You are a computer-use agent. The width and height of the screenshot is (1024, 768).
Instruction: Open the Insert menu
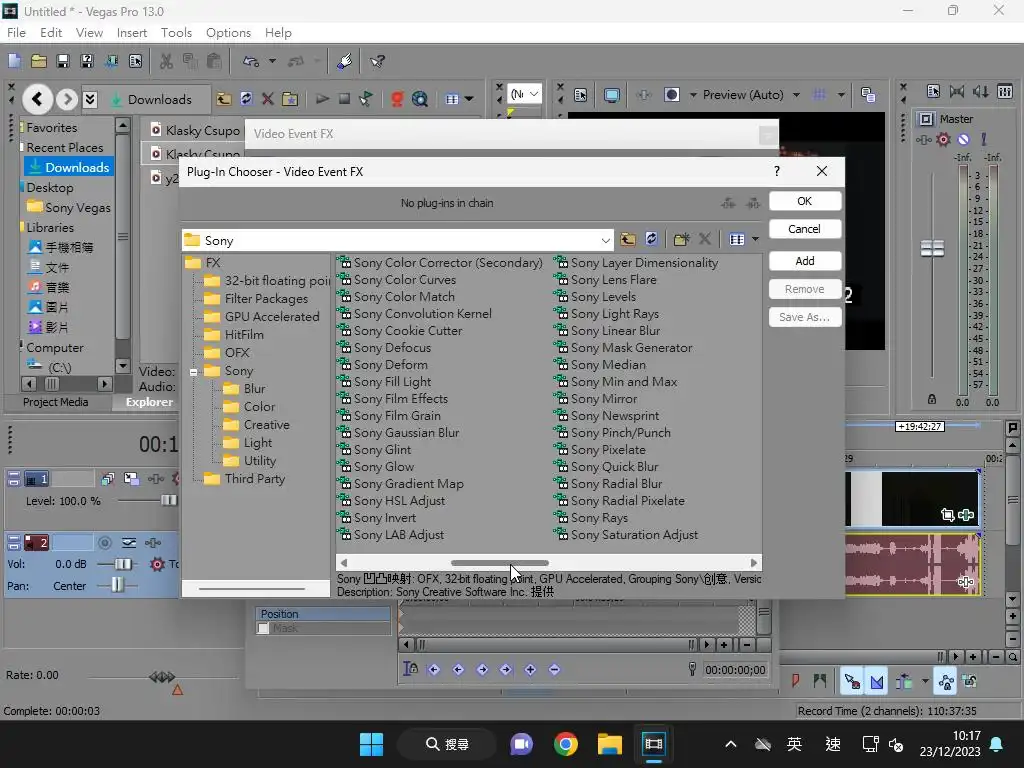coord(132,33)
